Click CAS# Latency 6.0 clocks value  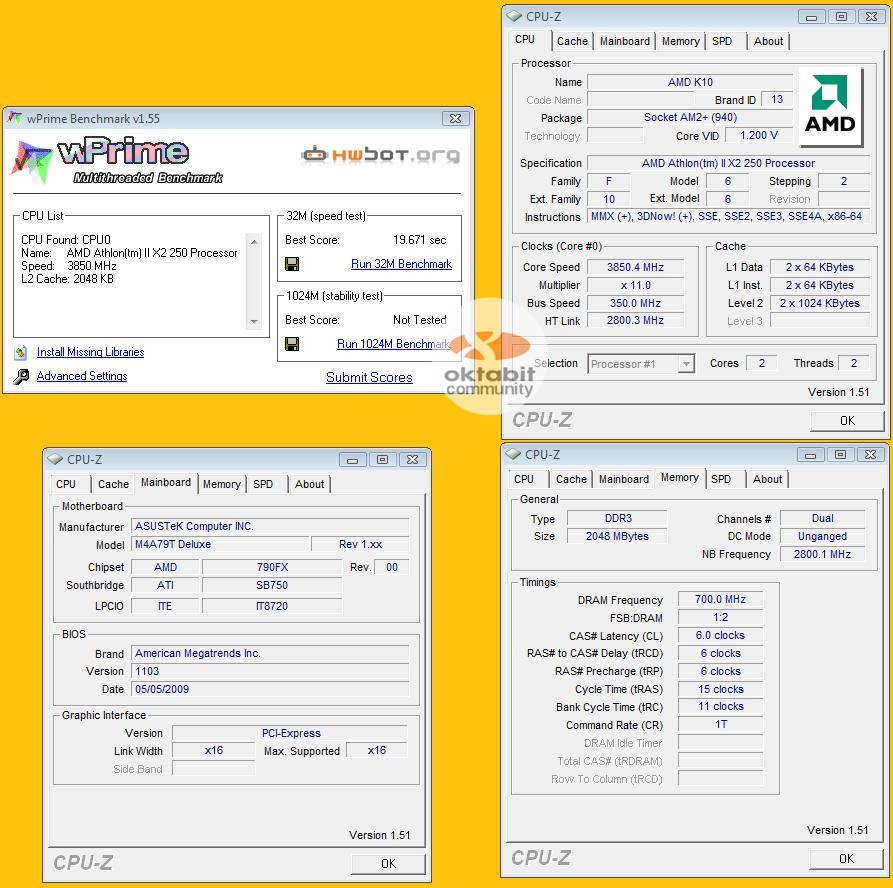(720, 636)
